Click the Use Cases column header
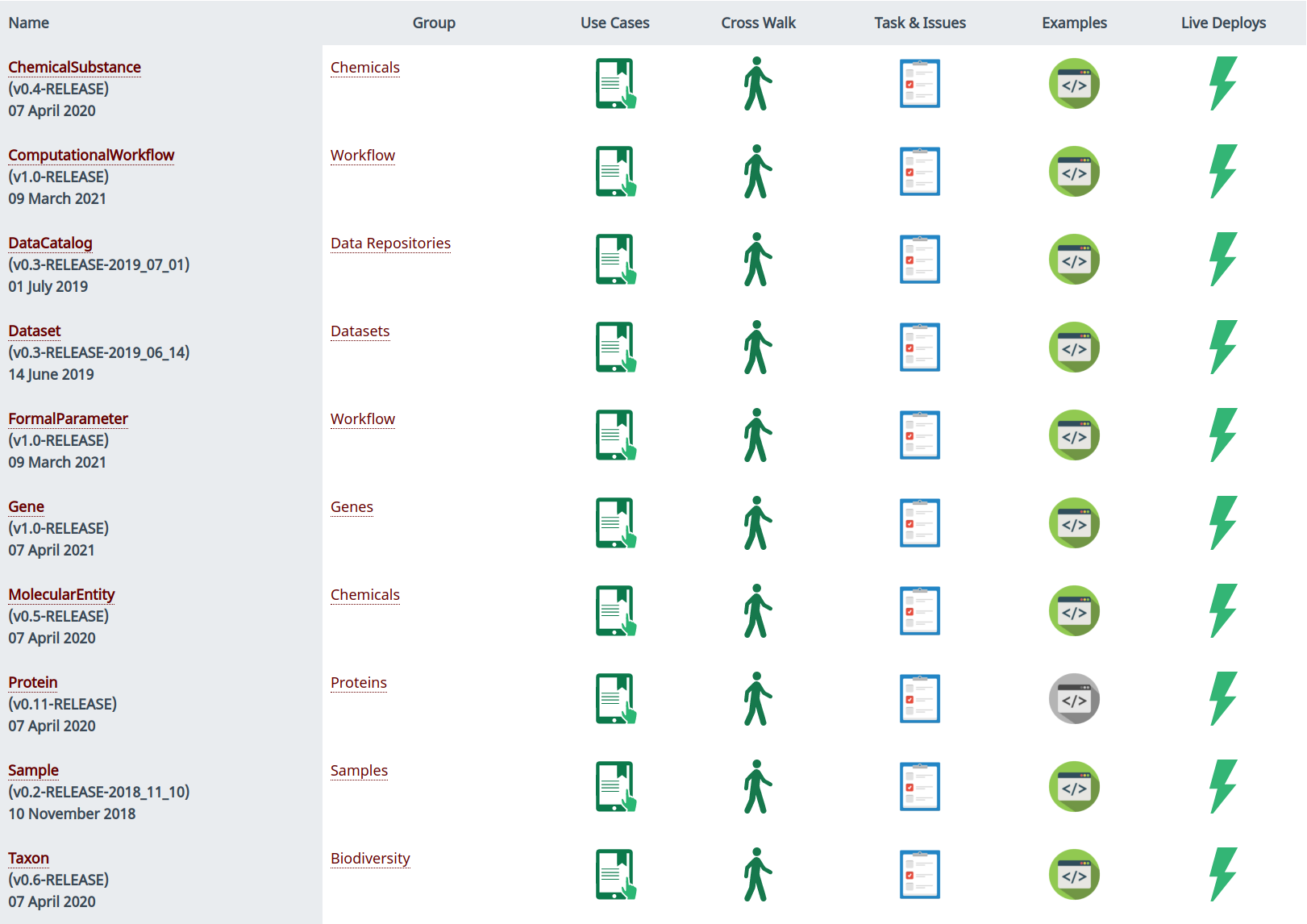This screenshot has width=1307, height=924. (x=615, y=23)
